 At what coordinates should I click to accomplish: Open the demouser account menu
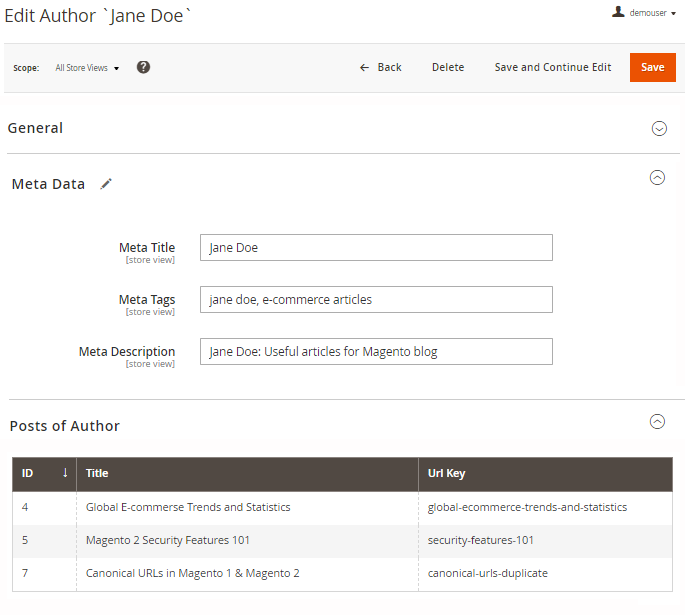pos(653,13)
